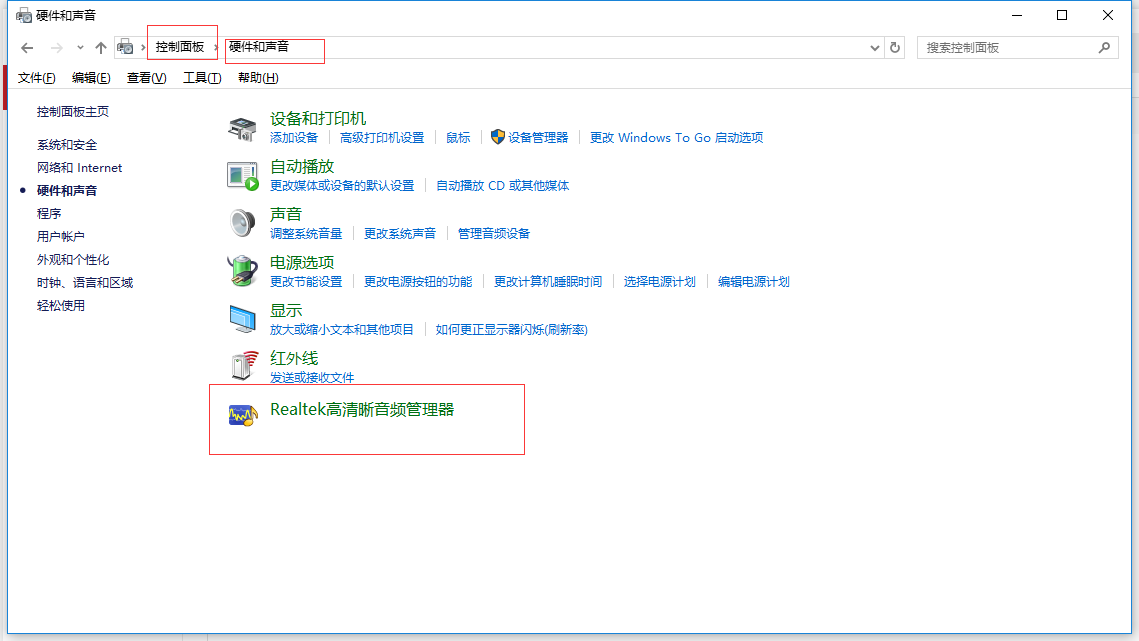The width and height of the screenshot is (1139, 641).
Task: Open the 编辑(E) menu
Action: [x=91, y=78]
